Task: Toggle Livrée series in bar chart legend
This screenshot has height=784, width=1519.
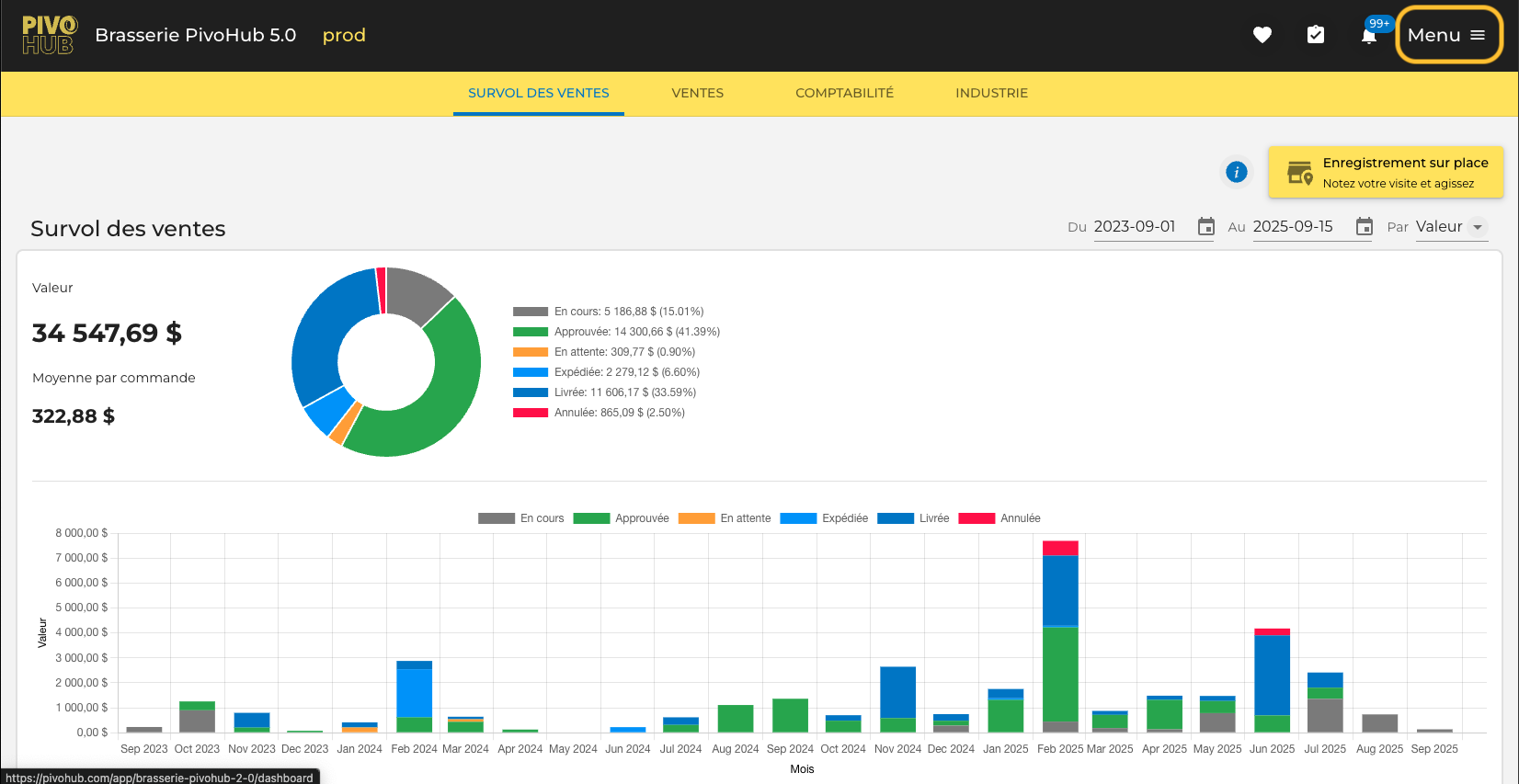Action: click(x=913, y=518)
